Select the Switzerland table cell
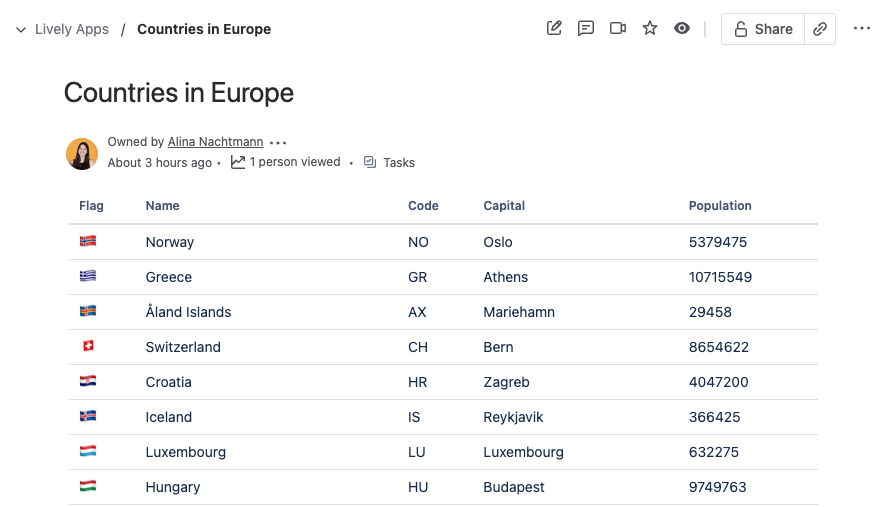 [x=183, y=347]
